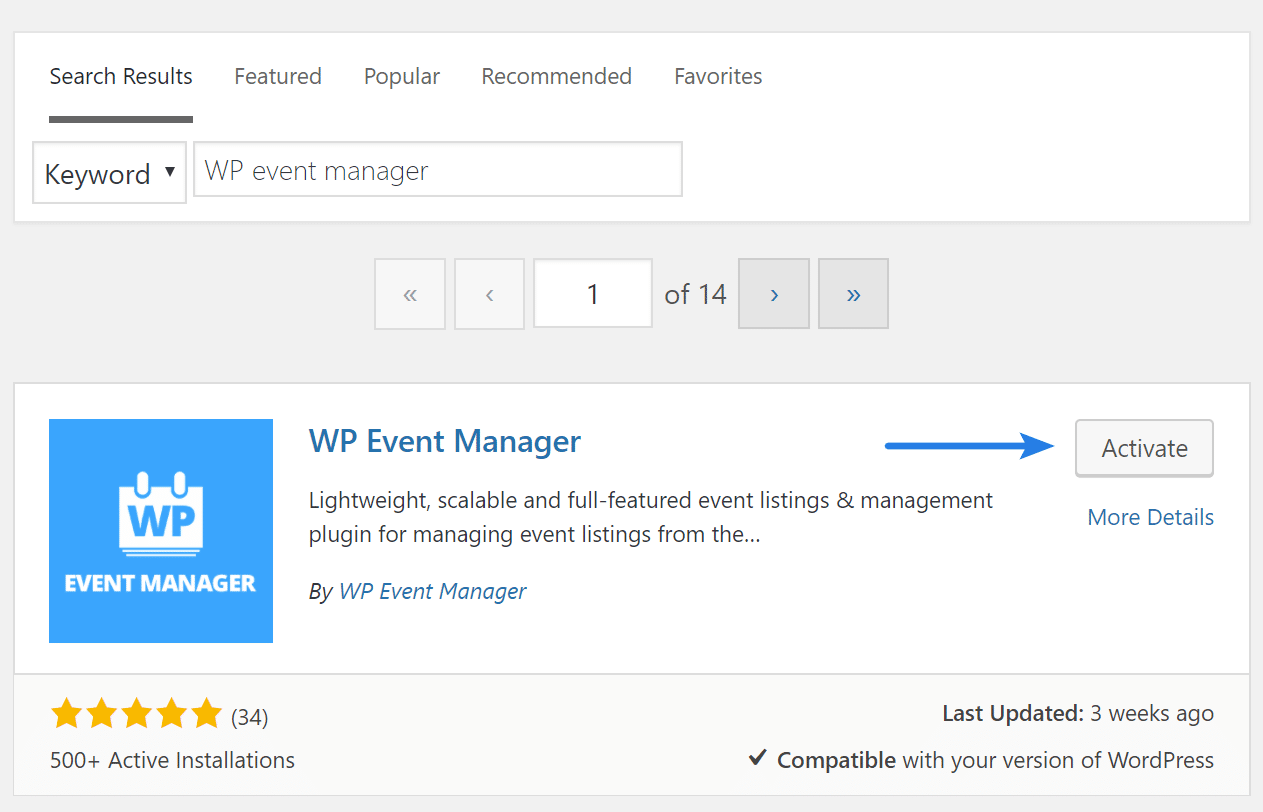
Task: Click the WP Event Manager plugin logo
Action: (161, 531)
